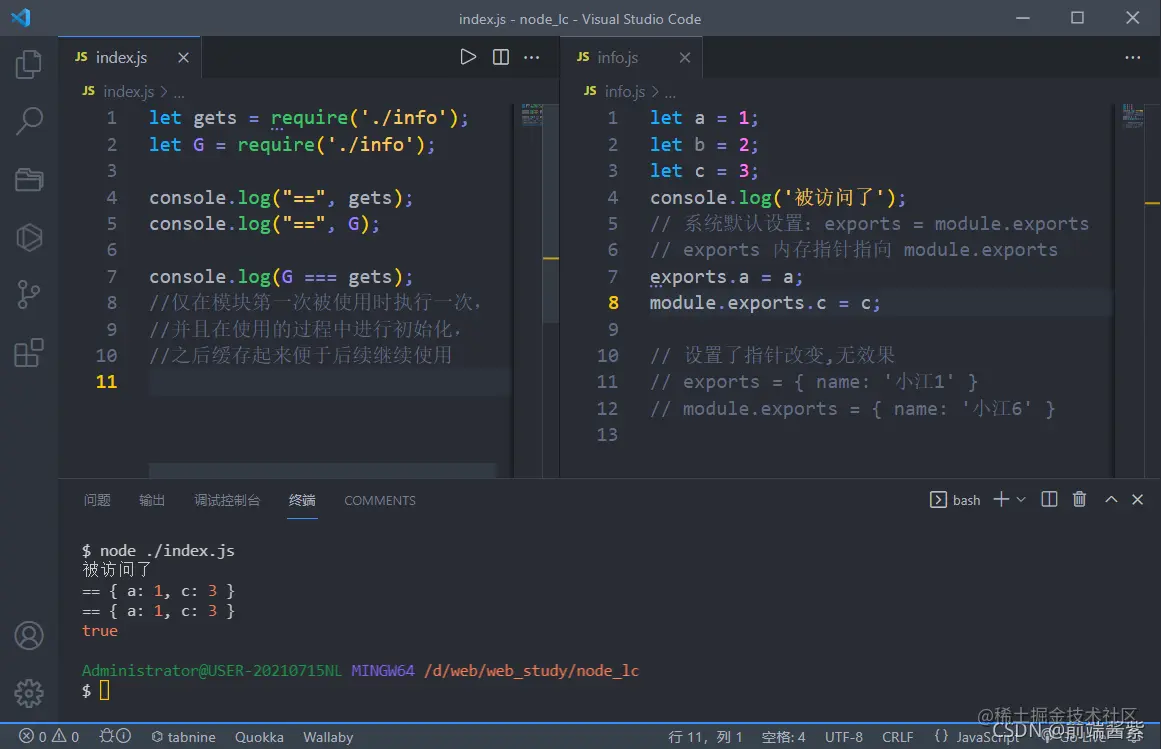The image size is (1161, 749).
Task: Click the debug status bar icon
Action: click(x=115, y=736)
